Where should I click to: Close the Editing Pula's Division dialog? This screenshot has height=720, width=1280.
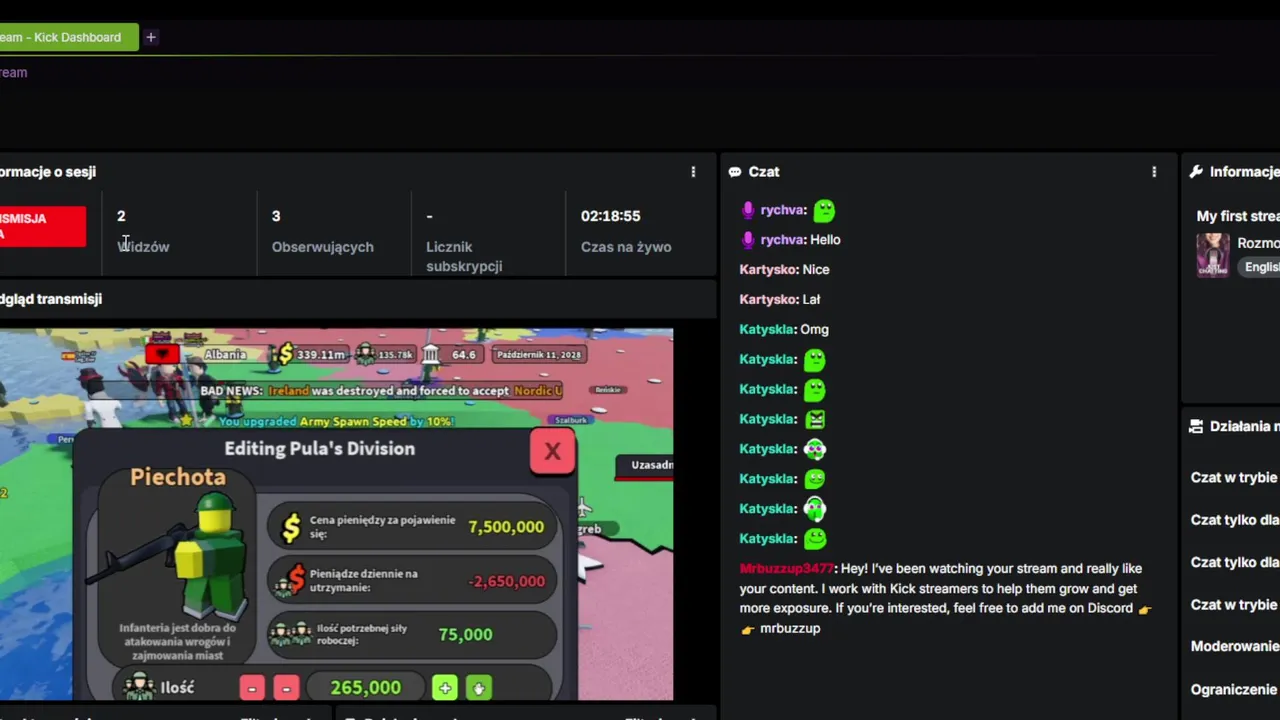552,452
